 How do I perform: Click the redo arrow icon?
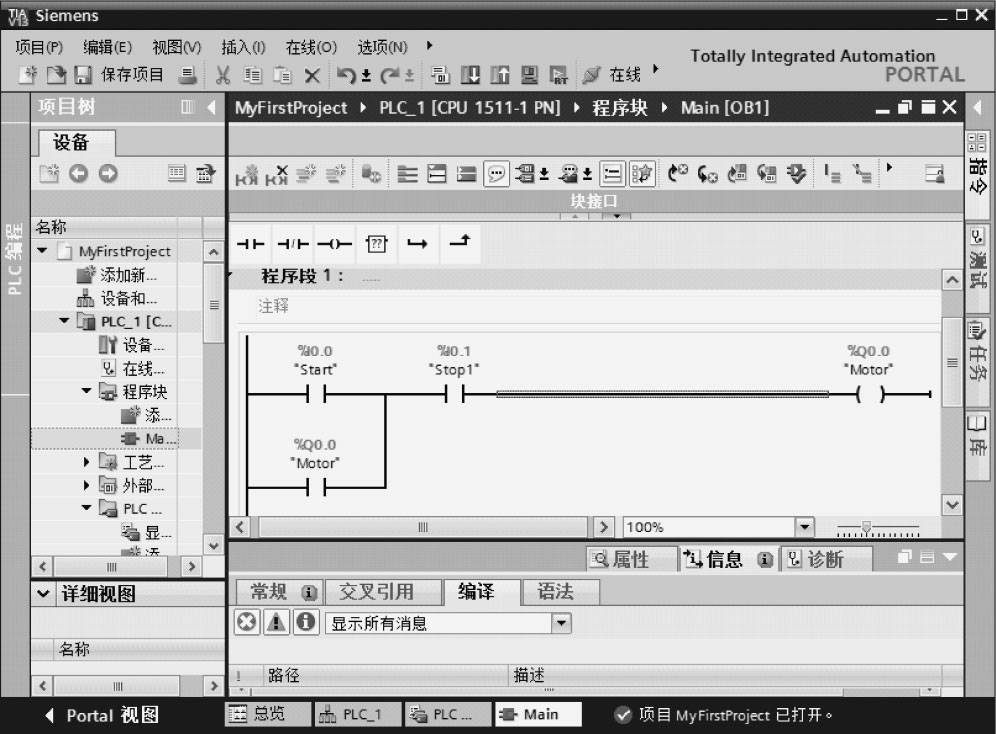tap(389, 76)
